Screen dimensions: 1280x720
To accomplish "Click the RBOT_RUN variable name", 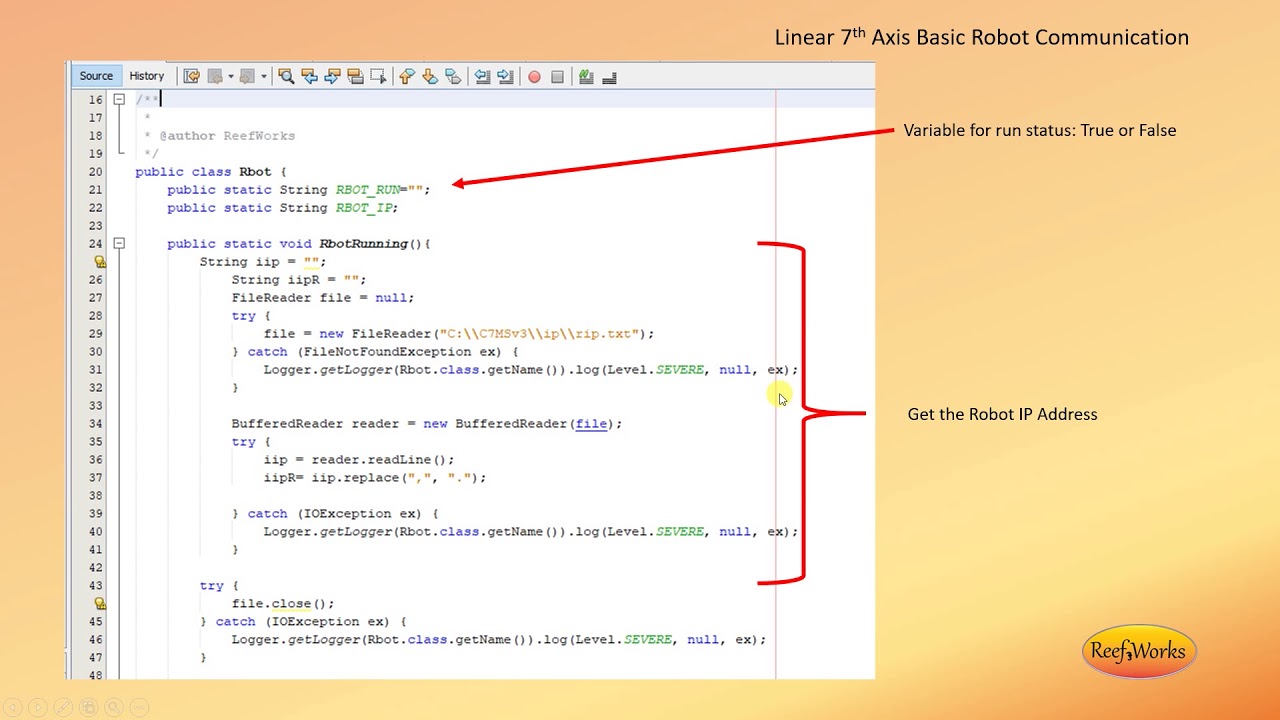I will [367, 189].
